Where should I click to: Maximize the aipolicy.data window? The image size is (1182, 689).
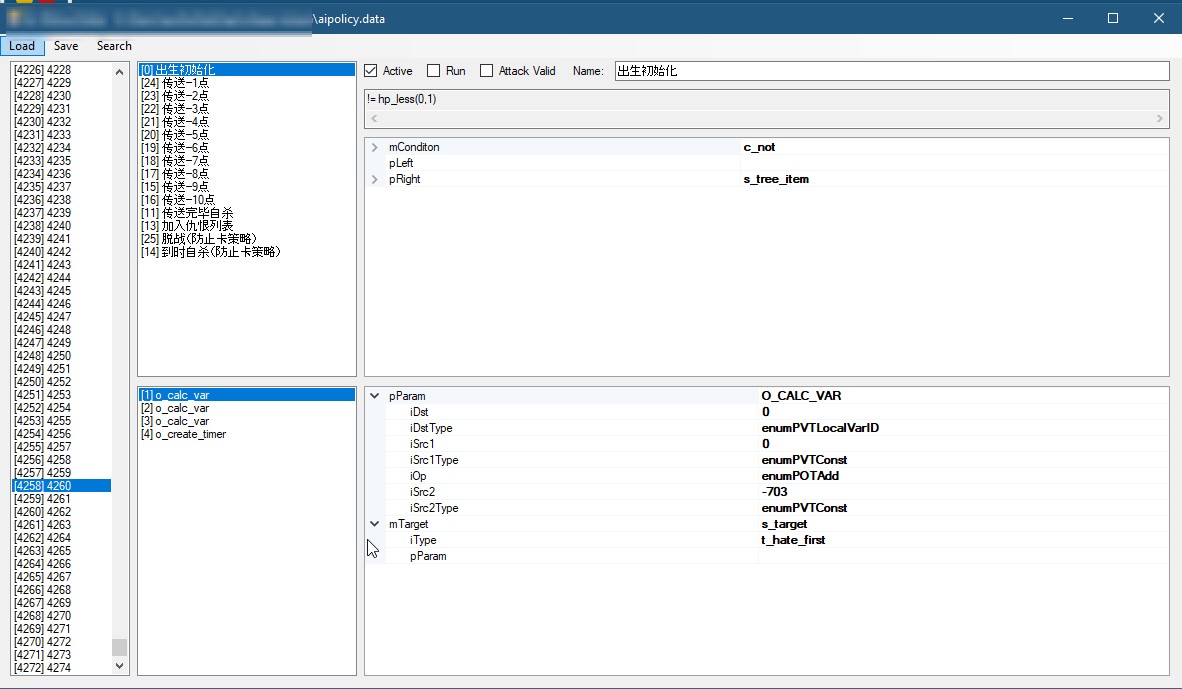click(x=1113, y=18)
